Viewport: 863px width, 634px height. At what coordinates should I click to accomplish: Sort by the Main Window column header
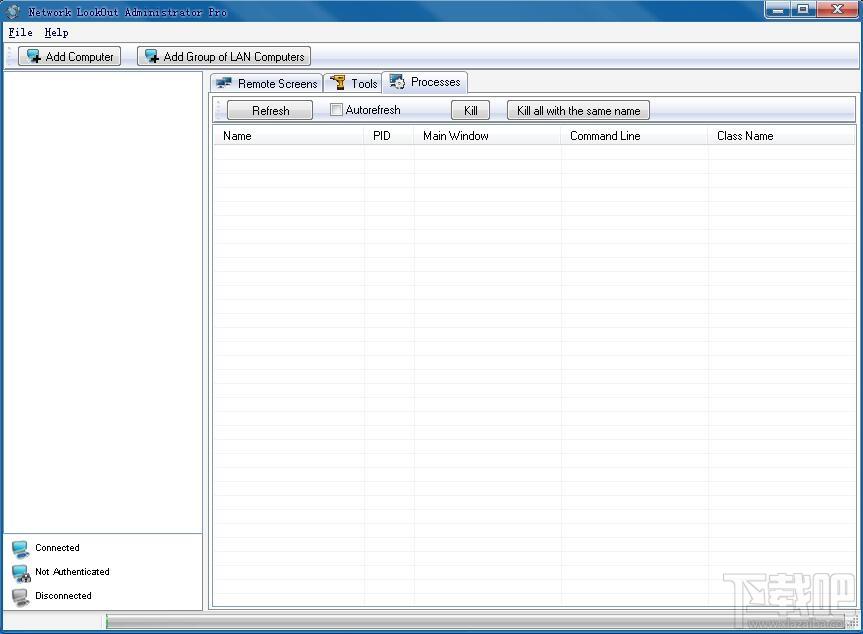point(487,135)
